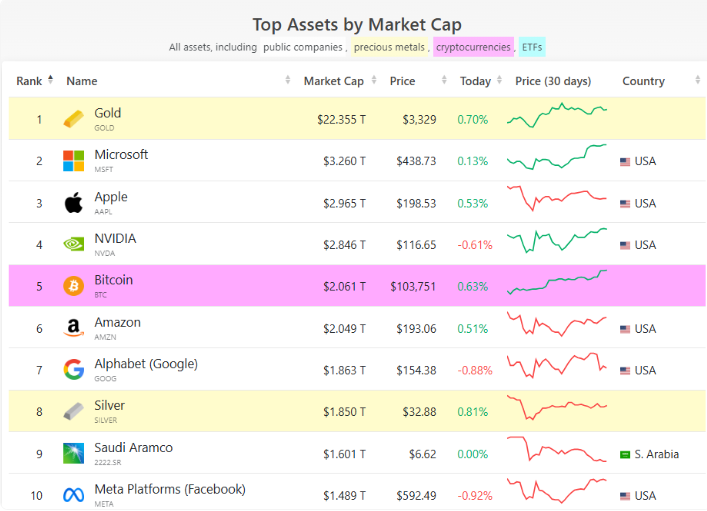
Task: Open the Silver asset link
Action: 110,405
